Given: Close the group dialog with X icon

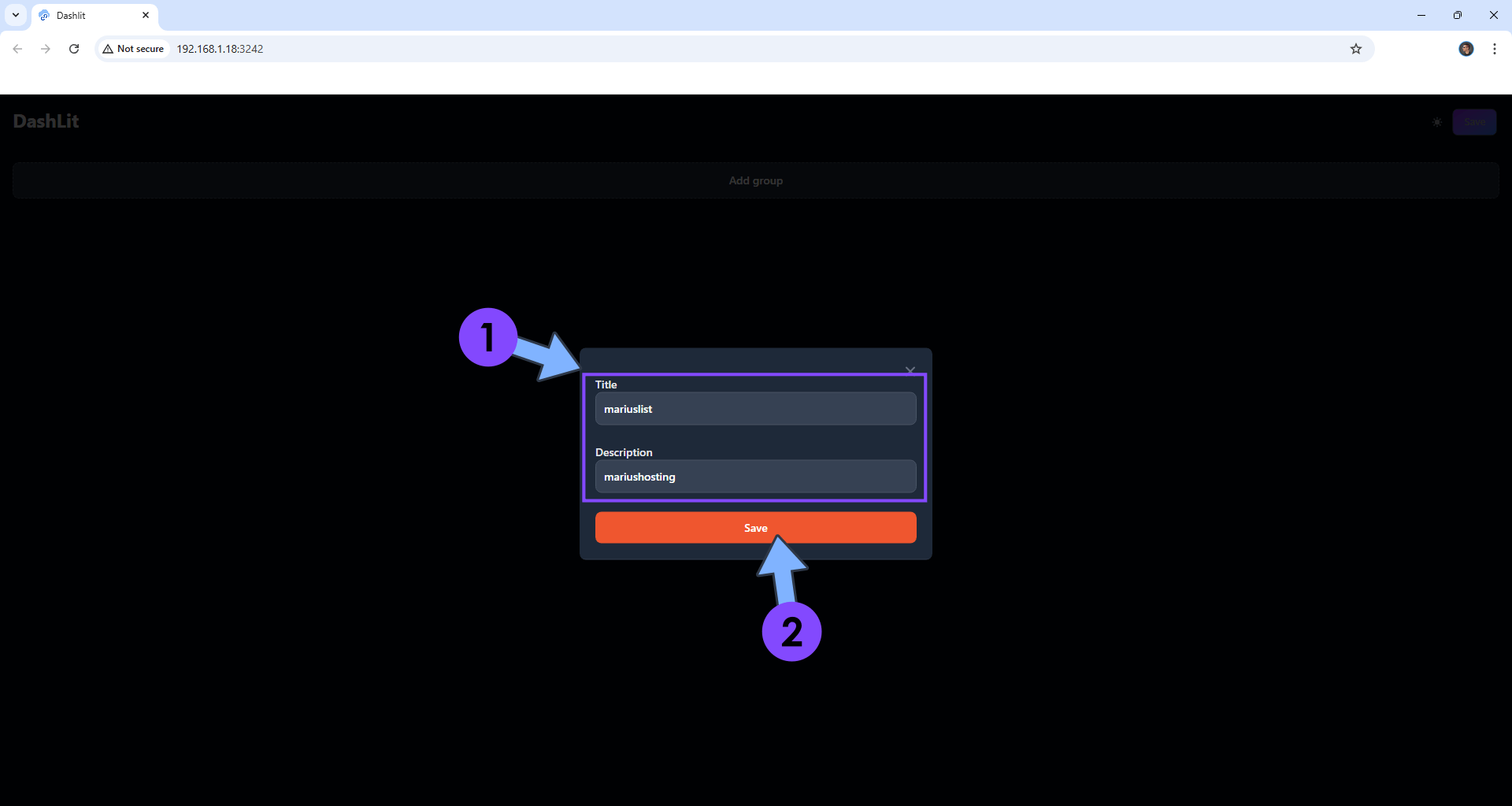Looking at the screenshot, I should tap(910, 370).
